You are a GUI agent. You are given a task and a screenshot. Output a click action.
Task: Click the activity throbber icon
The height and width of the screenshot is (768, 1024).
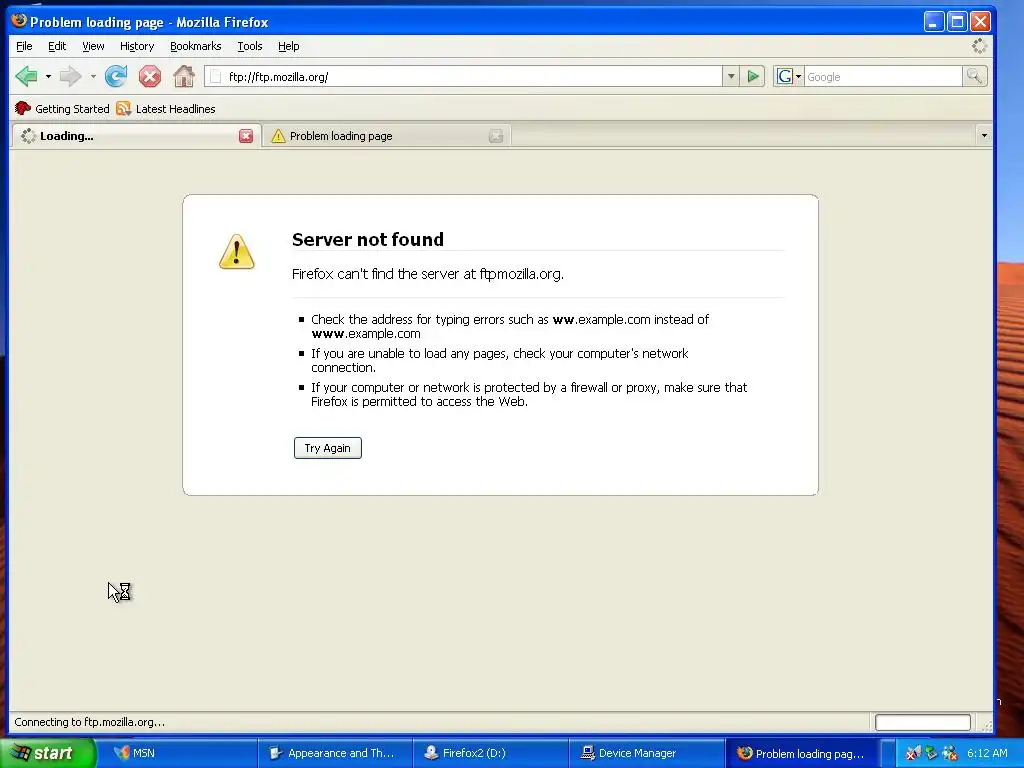tap(979, 46)
